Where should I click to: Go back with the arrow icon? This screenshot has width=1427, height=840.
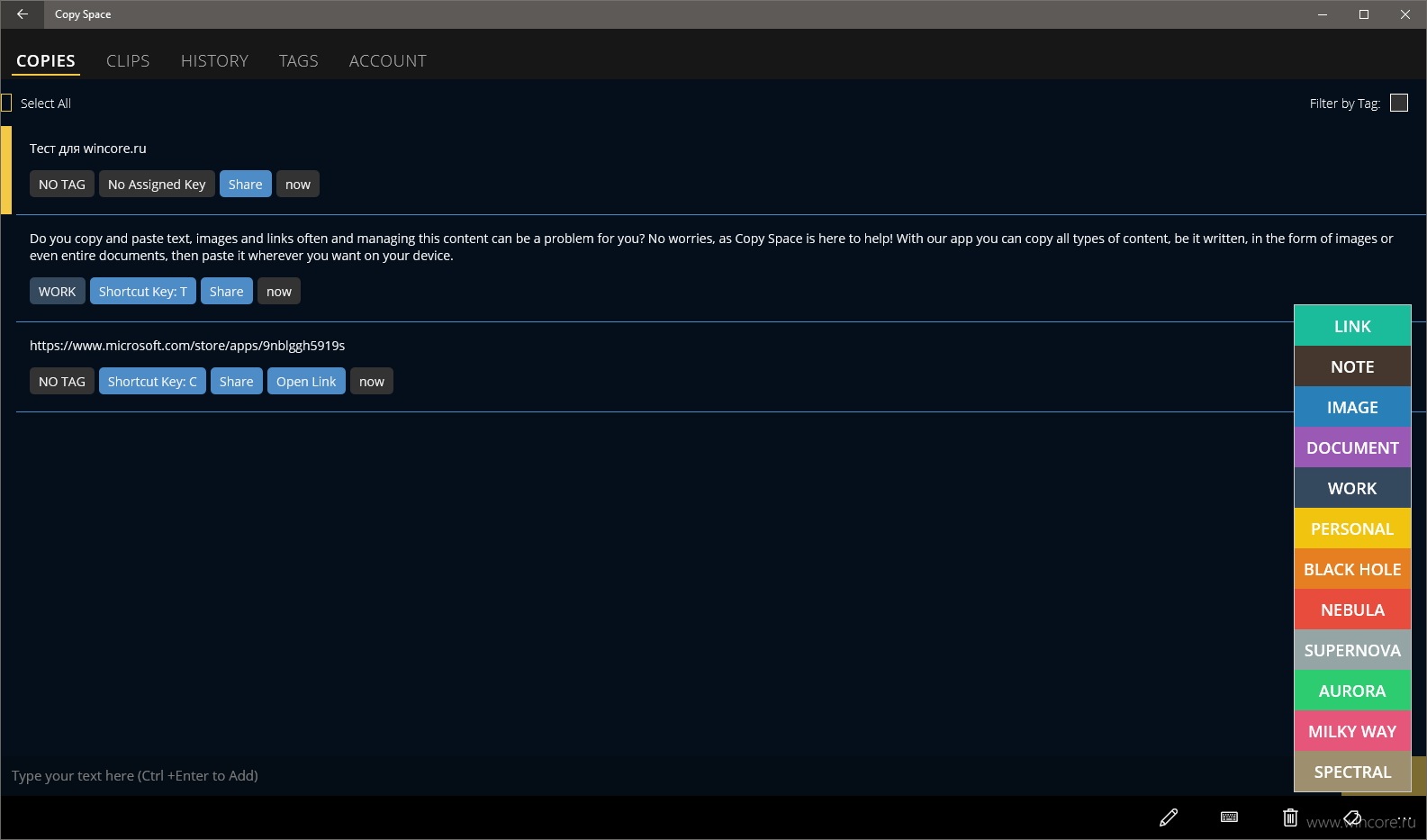23,14
